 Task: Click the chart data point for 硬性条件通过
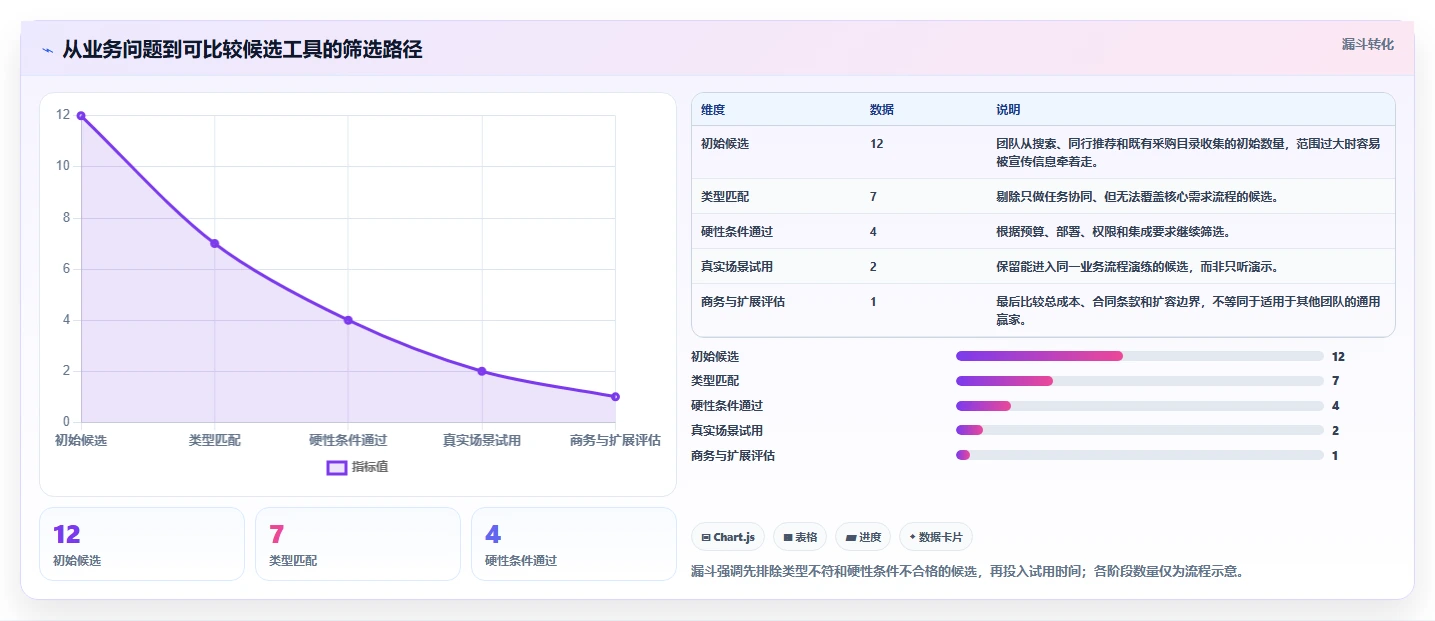point(348,320)
